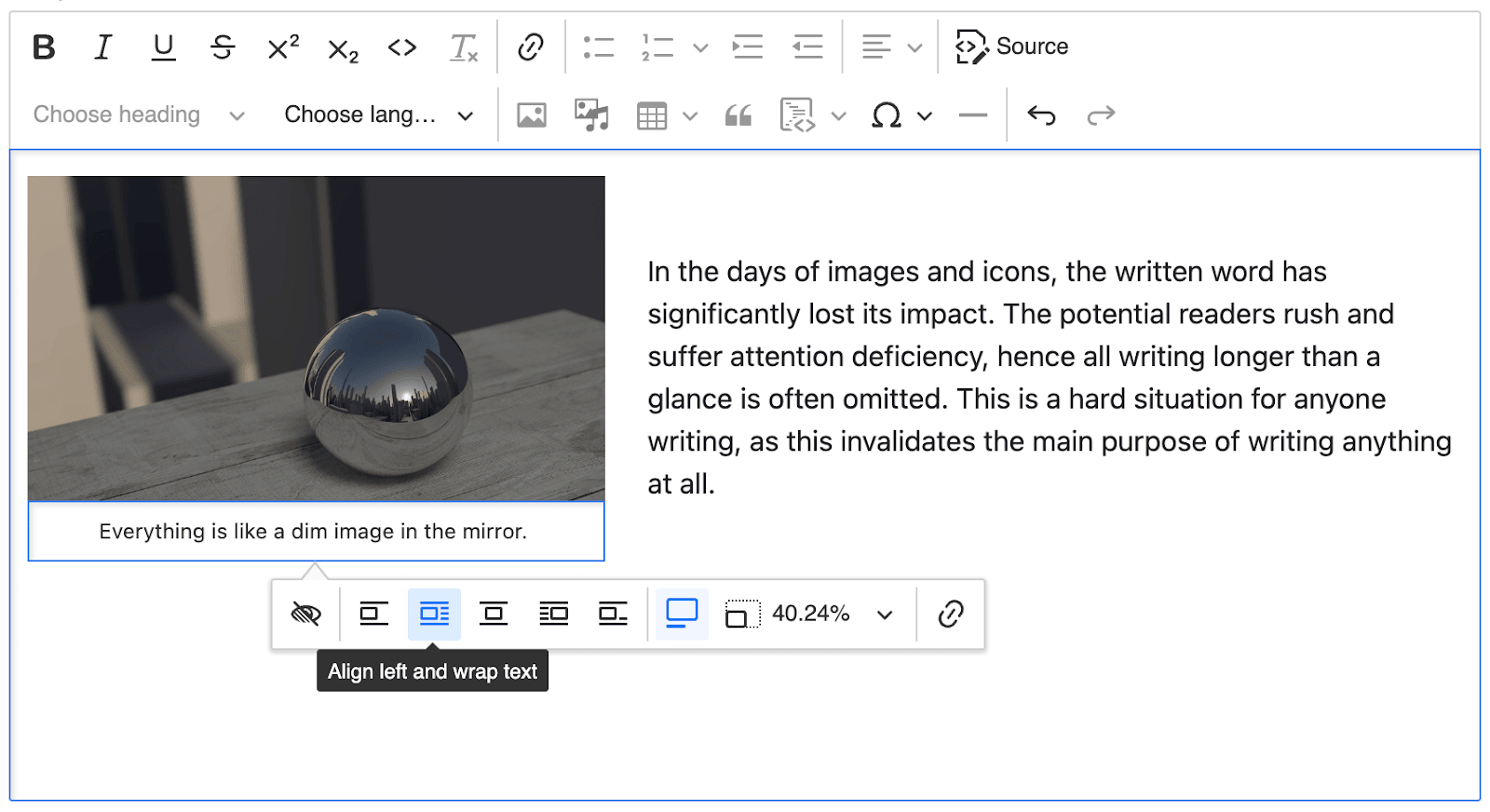
Task: Click the undo arrow
Action: 1041,115
